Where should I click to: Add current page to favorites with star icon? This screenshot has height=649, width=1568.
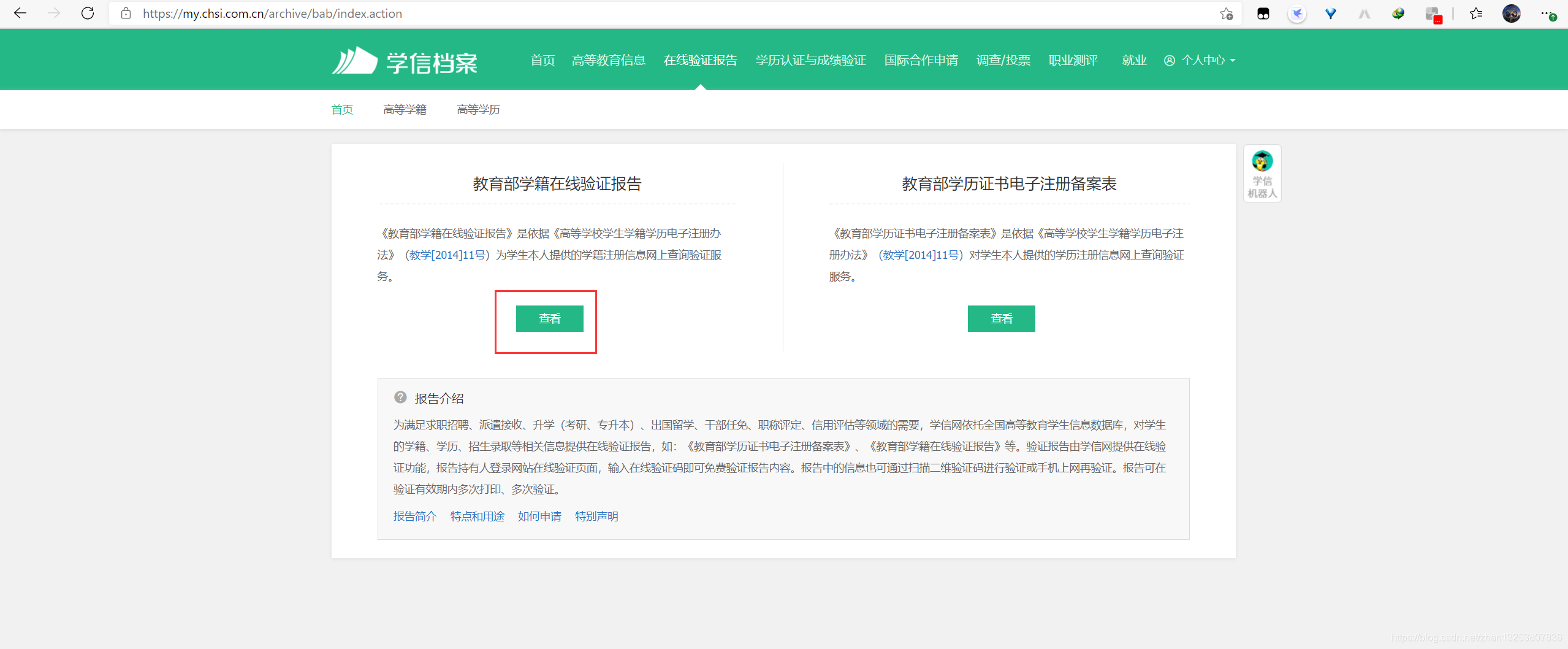[x=1226, y=13]
